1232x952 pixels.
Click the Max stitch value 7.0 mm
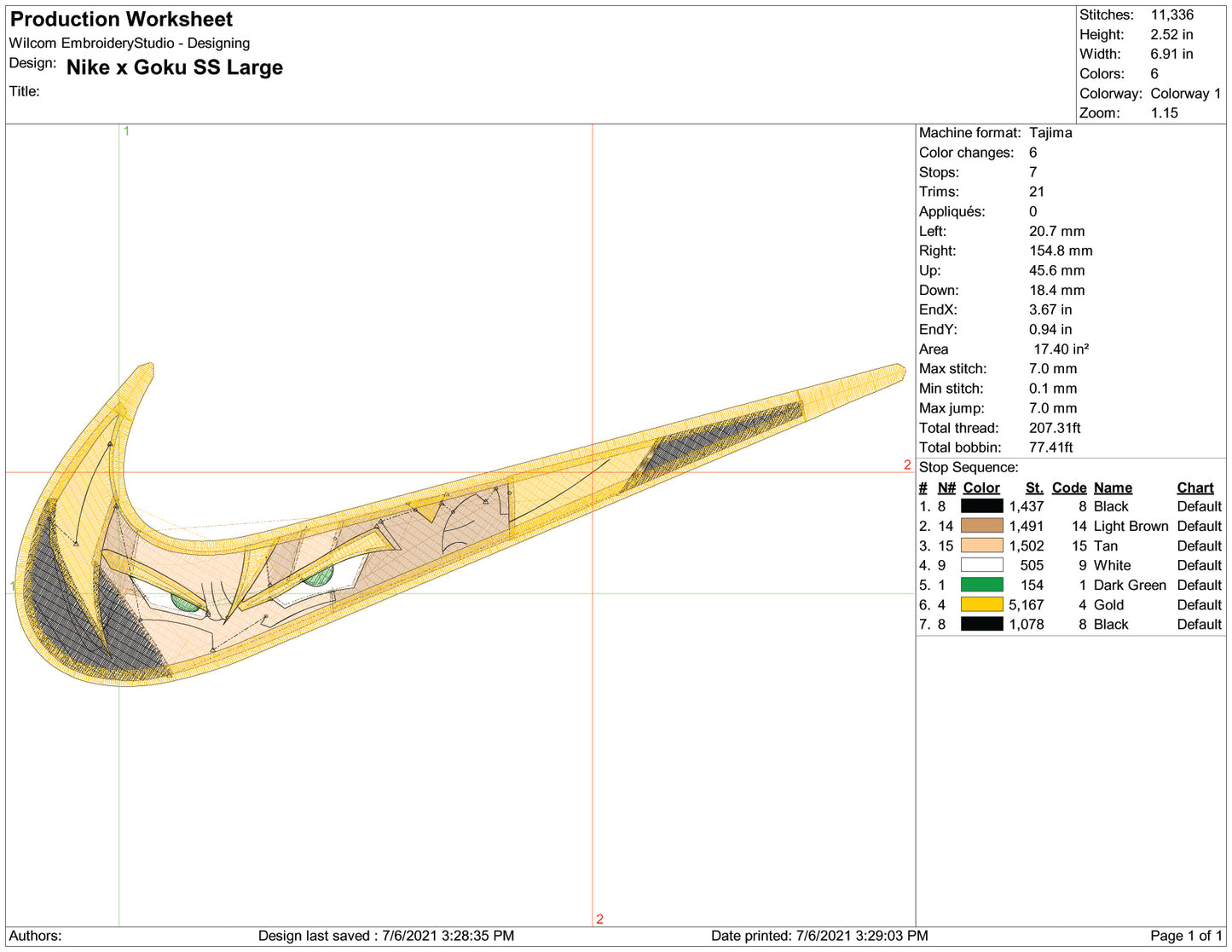click(1053, 369)
